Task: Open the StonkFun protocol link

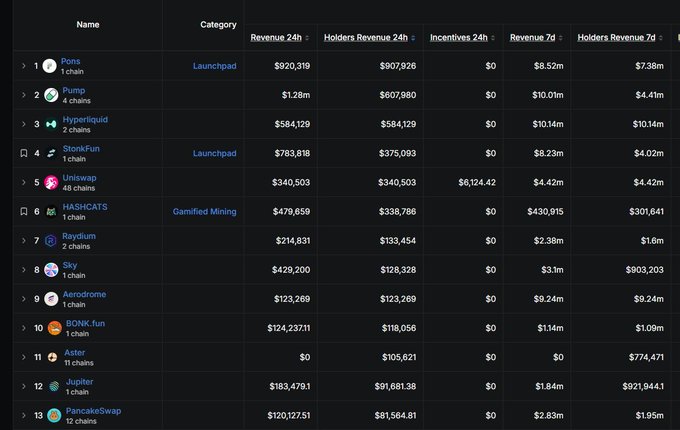Action: click(x=81, y=148)
